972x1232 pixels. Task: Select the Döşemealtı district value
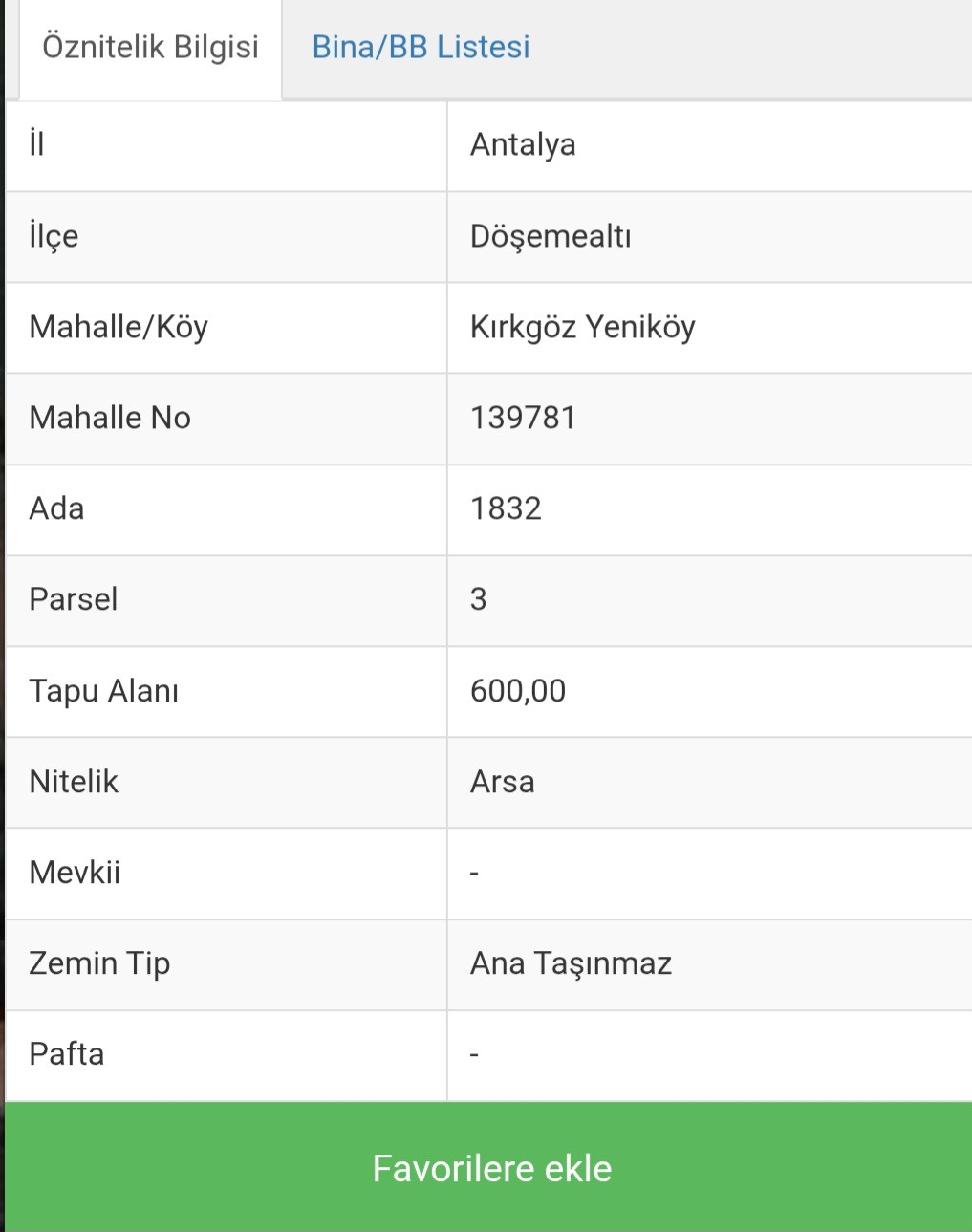coord(551,236)
